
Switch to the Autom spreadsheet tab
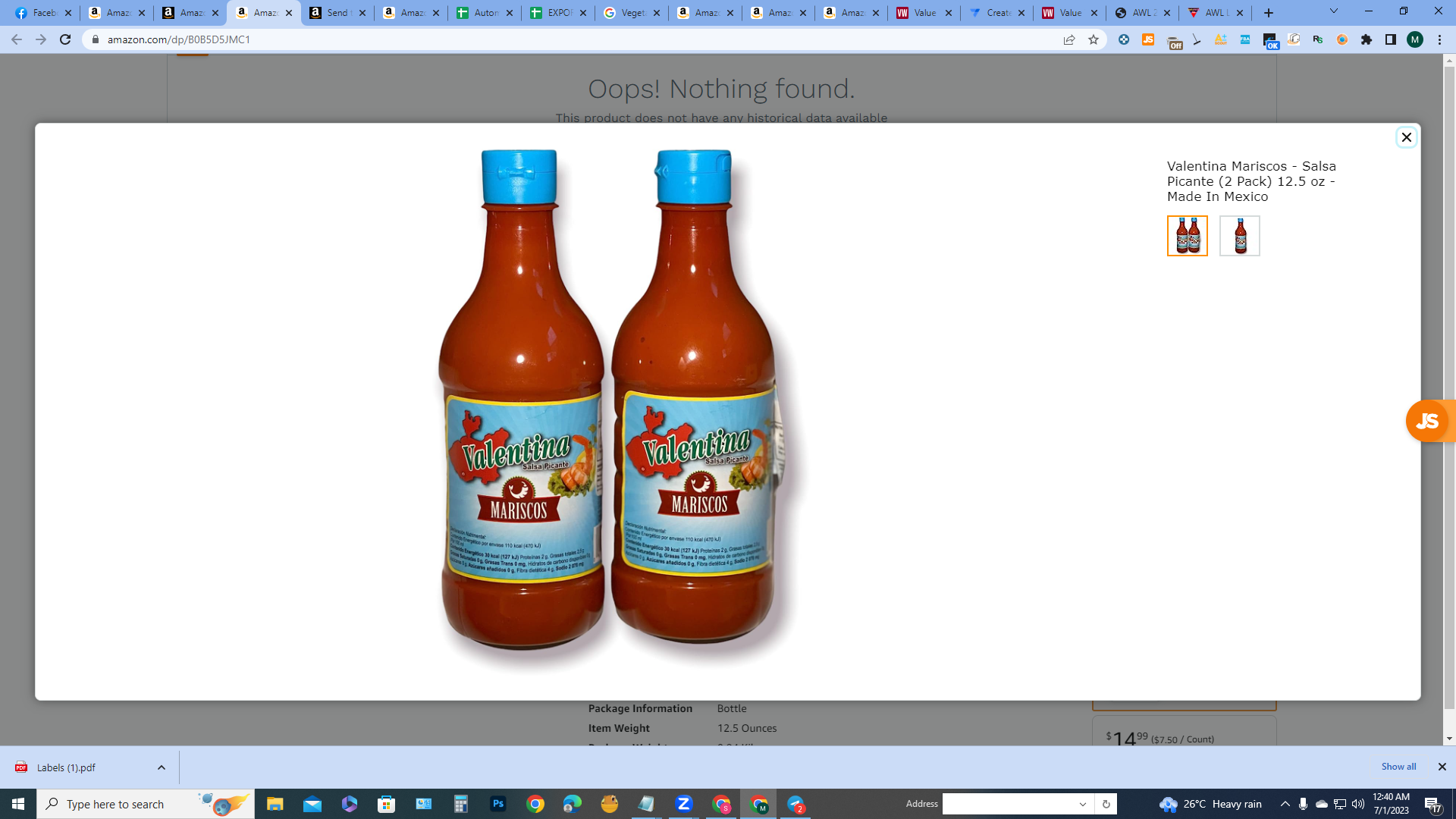pos(485,13)
